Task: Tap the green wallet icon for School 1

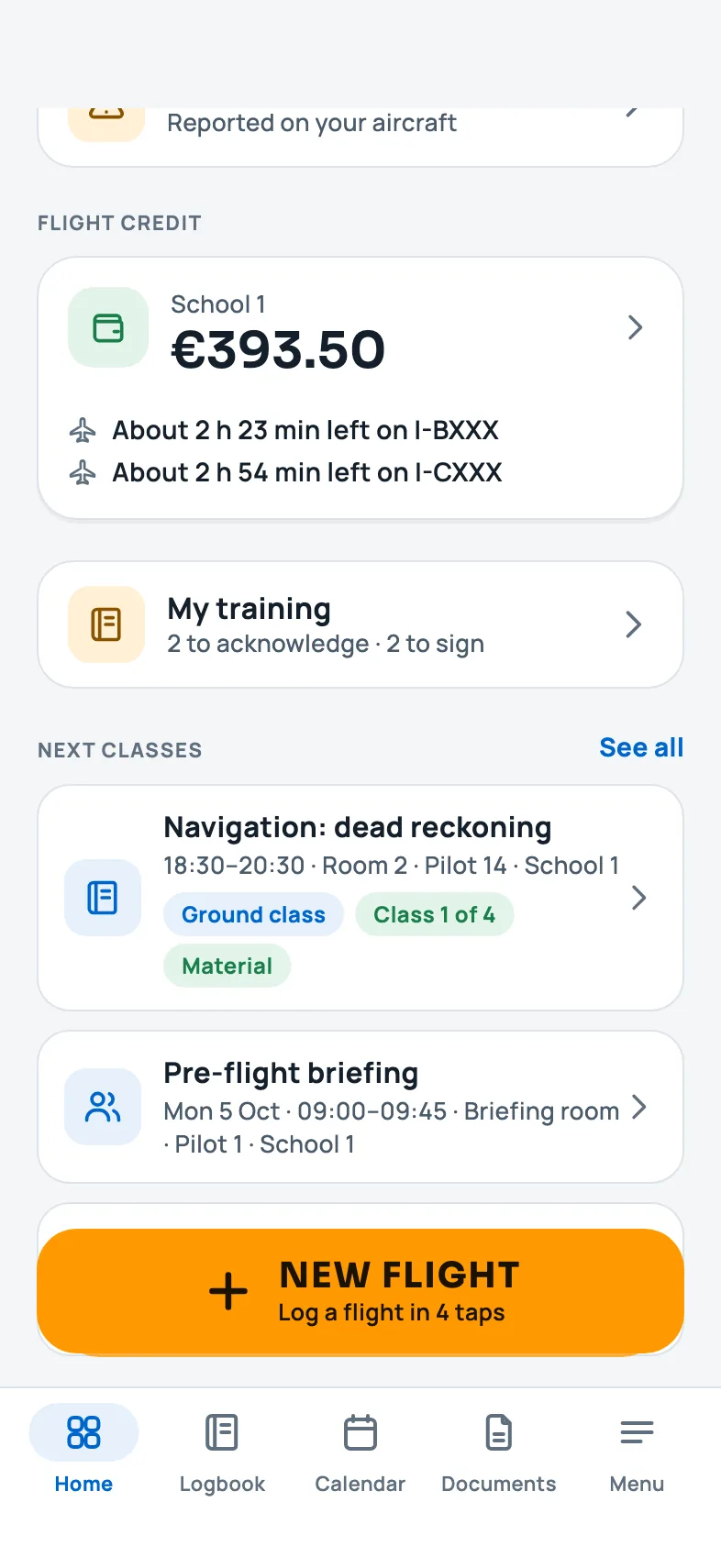Action: point(108,327)
